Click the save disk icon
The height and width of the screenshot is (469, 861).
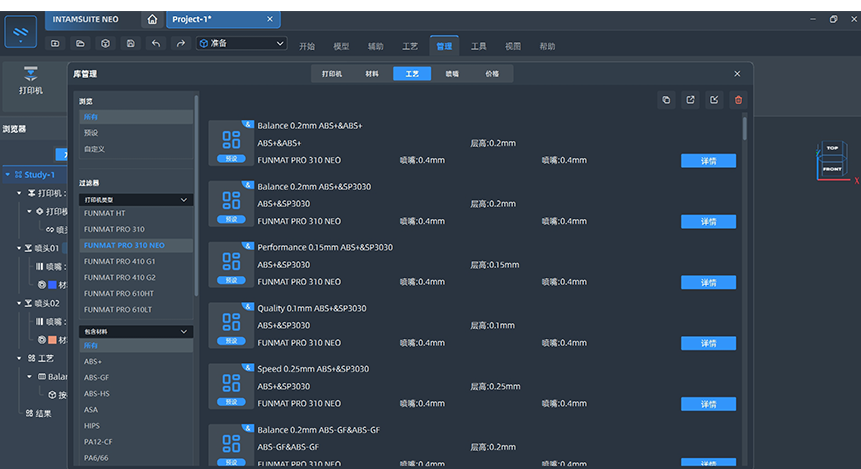click(131, 44)
